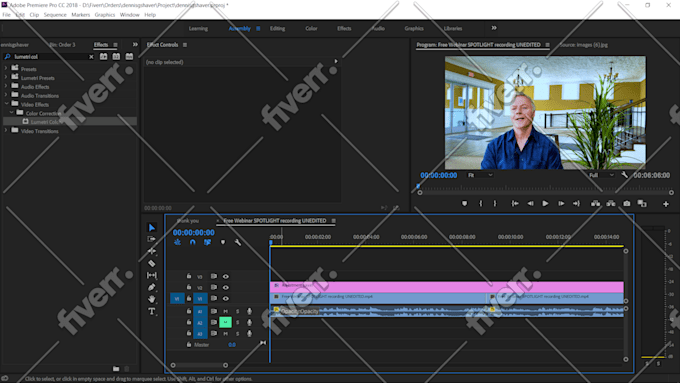Select the pink adjustment layer clip
680x383 pixels.
(447, 287)
